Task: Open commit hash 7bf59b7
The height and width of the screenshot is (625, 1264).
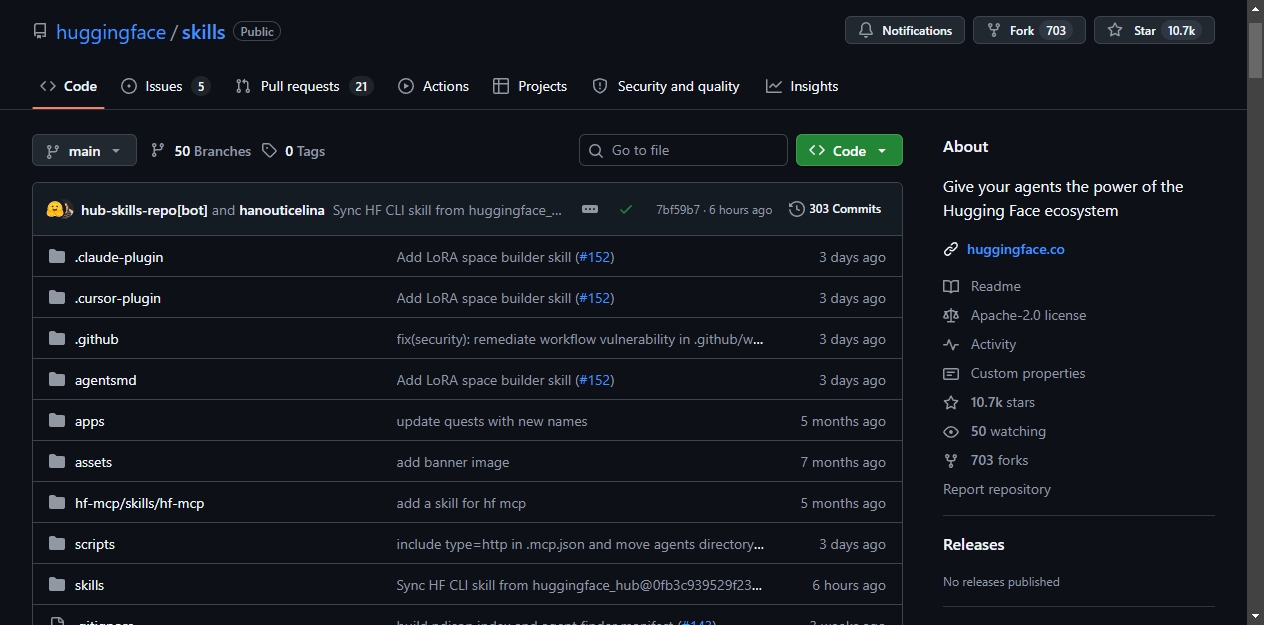Action: click(x=678, y=210)
